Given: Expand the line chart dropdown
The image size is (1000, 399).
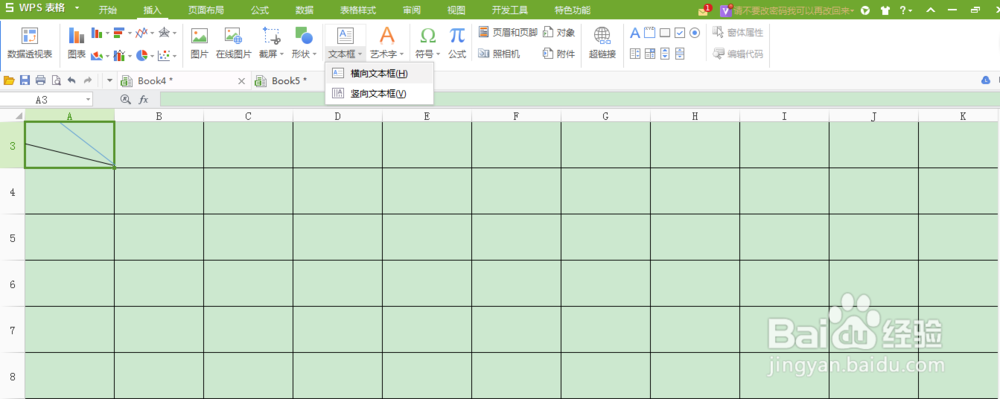Looking at the screenshot, I should (x=153, y=33).
